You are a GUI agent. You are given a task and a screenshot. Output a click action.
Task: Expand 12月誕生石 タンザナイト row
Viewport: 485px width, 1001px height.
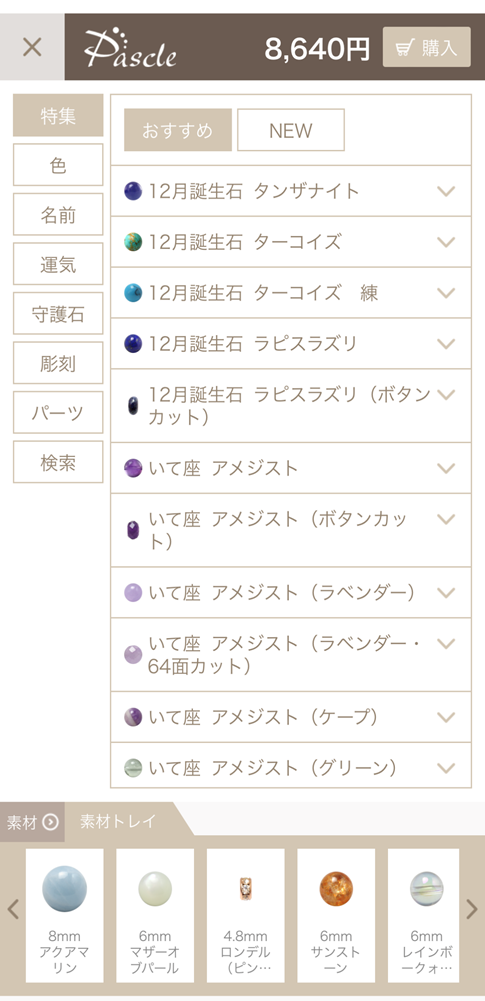coord(291,191)
